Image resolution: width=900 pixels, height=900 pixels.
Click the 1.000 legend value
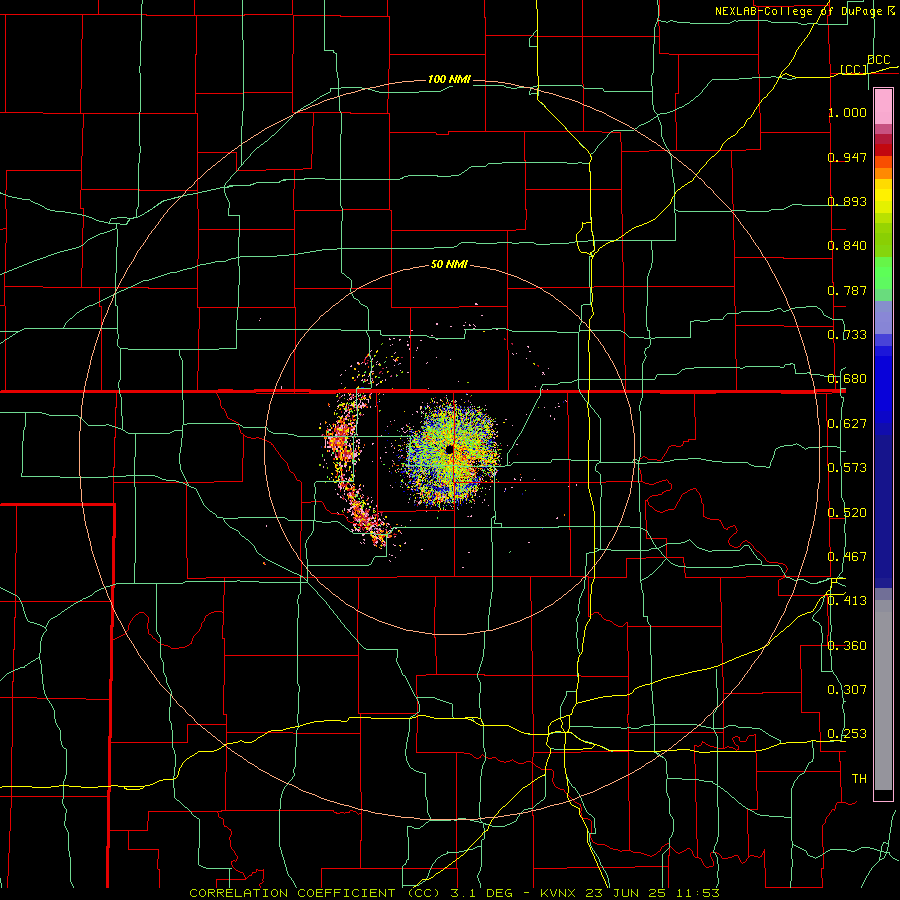coord(847,112)
